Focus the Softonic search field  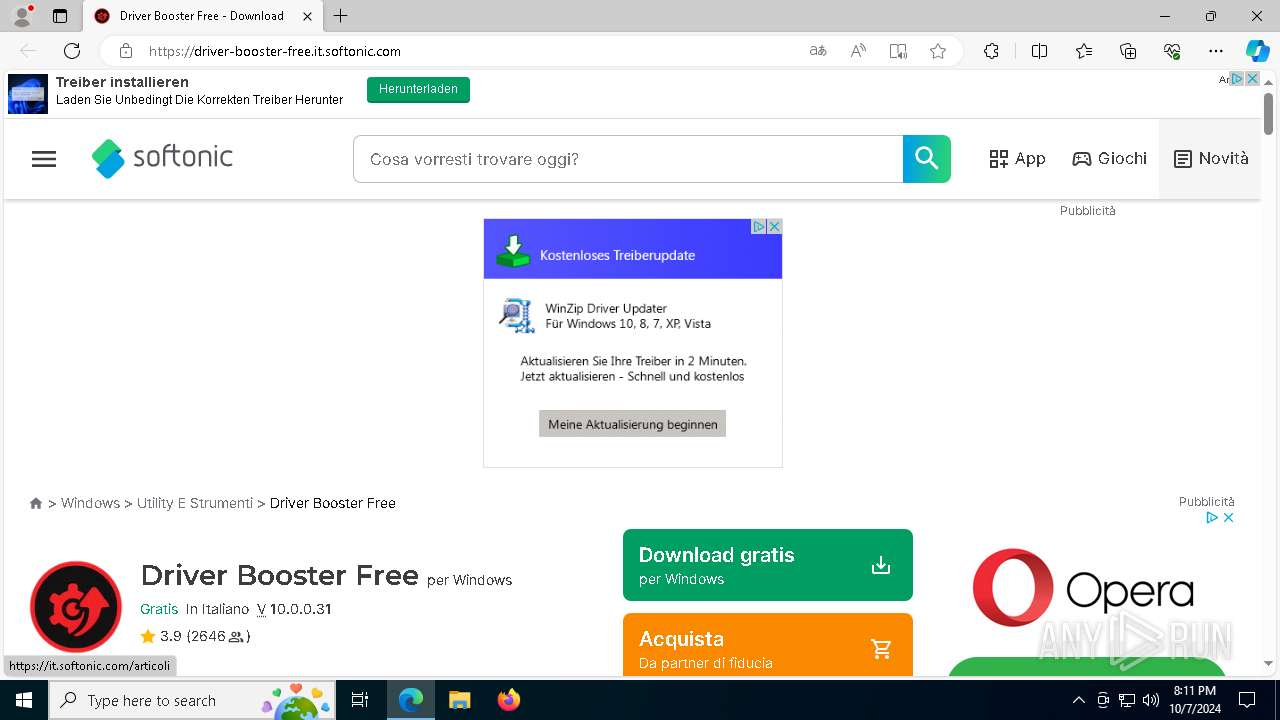coord(628,159)
